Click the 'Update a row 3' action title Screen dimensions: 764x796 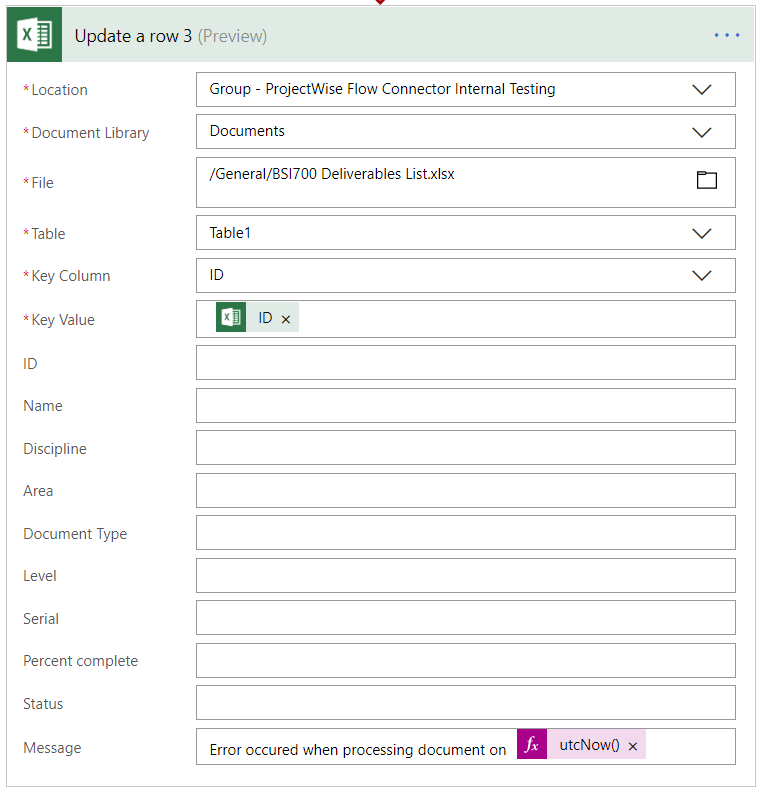click(133, 36)
